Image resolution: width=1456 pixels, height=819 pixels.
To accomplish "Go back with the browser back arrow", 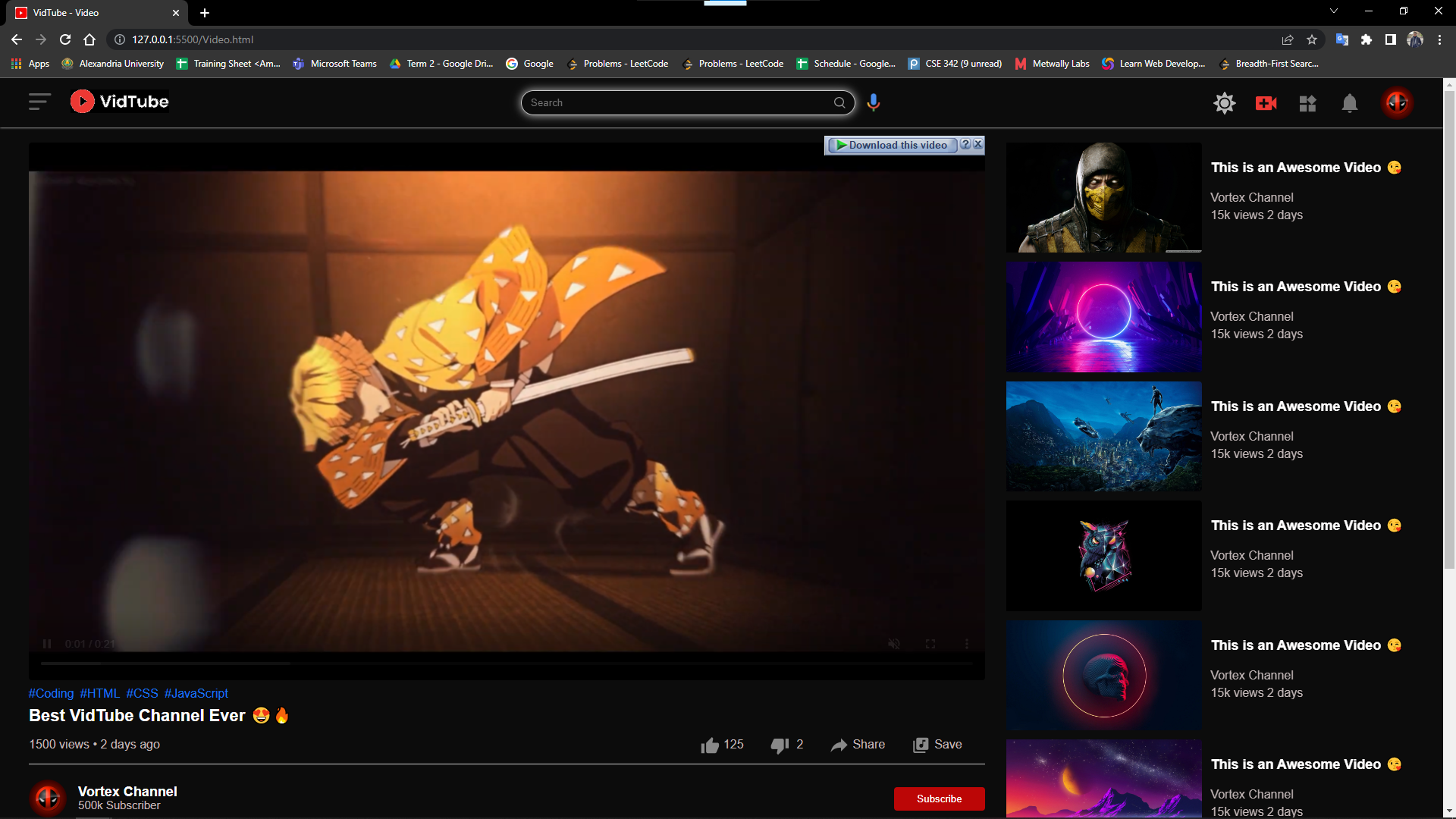I will [x=17, y=39].
